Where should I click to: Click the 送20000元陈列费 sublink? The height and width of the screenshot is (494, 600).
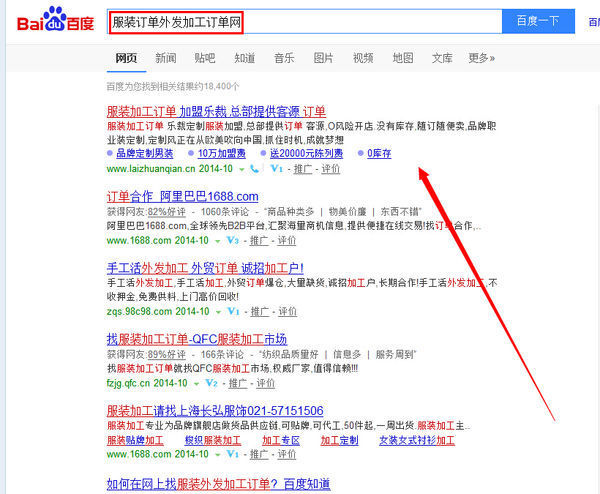click(307, 154)
